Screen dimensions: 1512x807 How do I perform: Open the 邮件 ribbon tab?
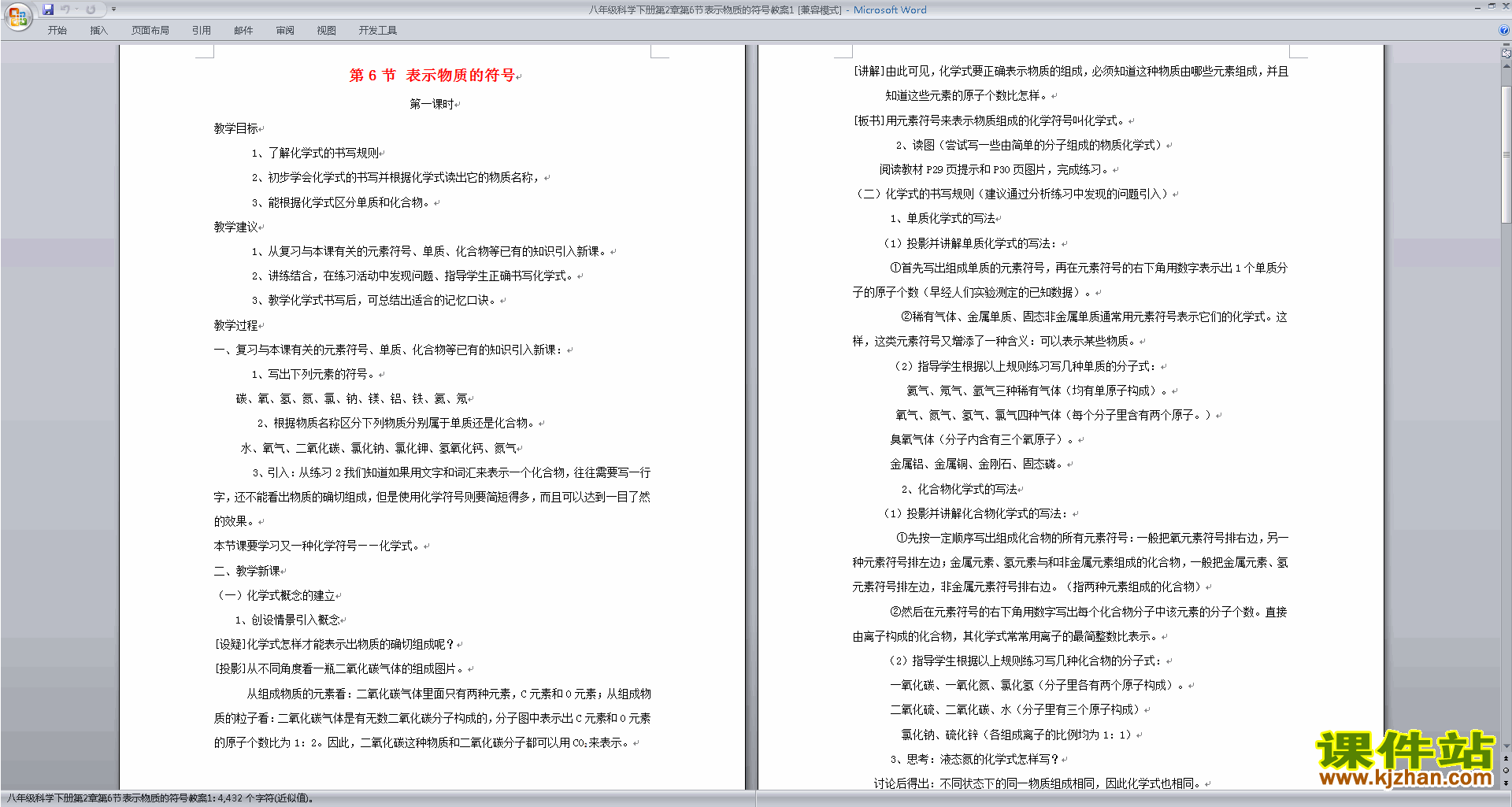tap(243, 31)
